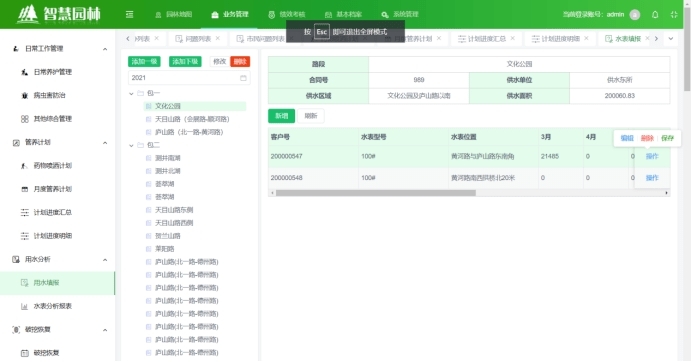This screenshot has width=692, height=362.
Task: Click the 2021 year input field
Action: click(x=189, y=78)
